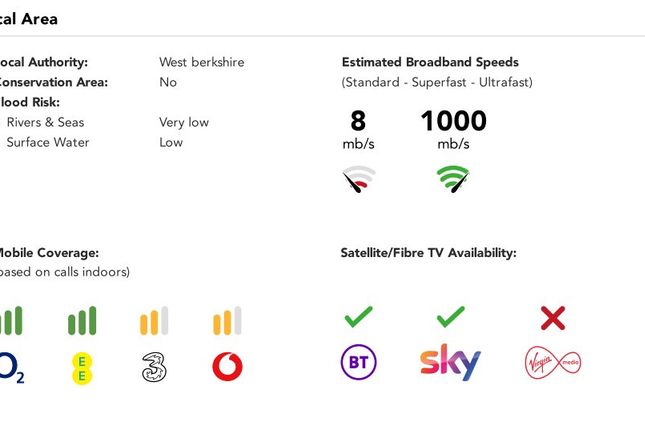Click the Vodafone logo
This screenshot has width=645, height=430.
coord(227,366)
